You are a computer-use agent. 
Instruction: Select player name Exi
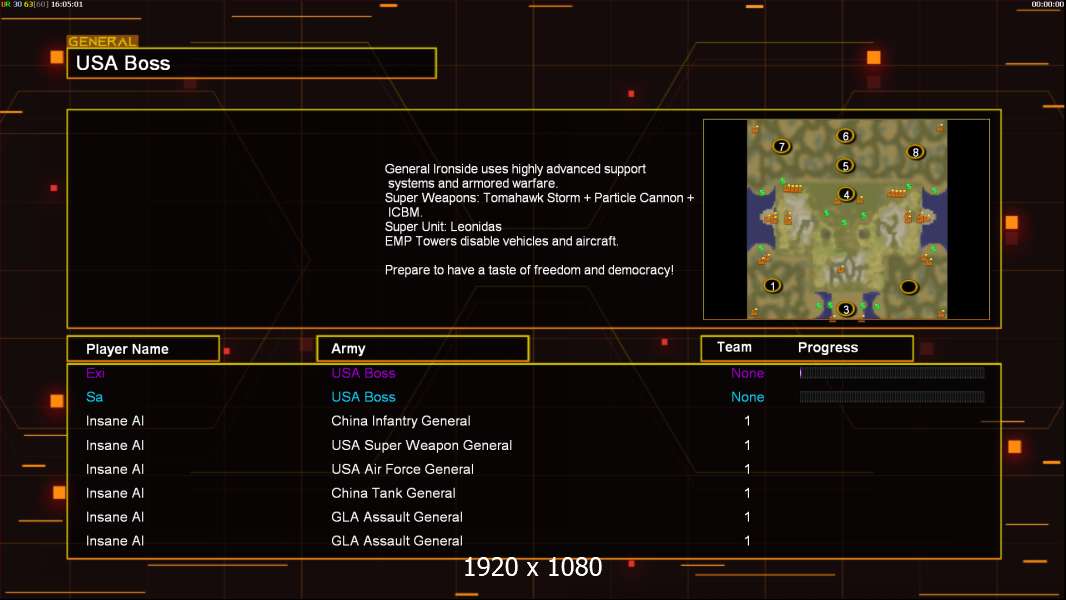point(95,373)
